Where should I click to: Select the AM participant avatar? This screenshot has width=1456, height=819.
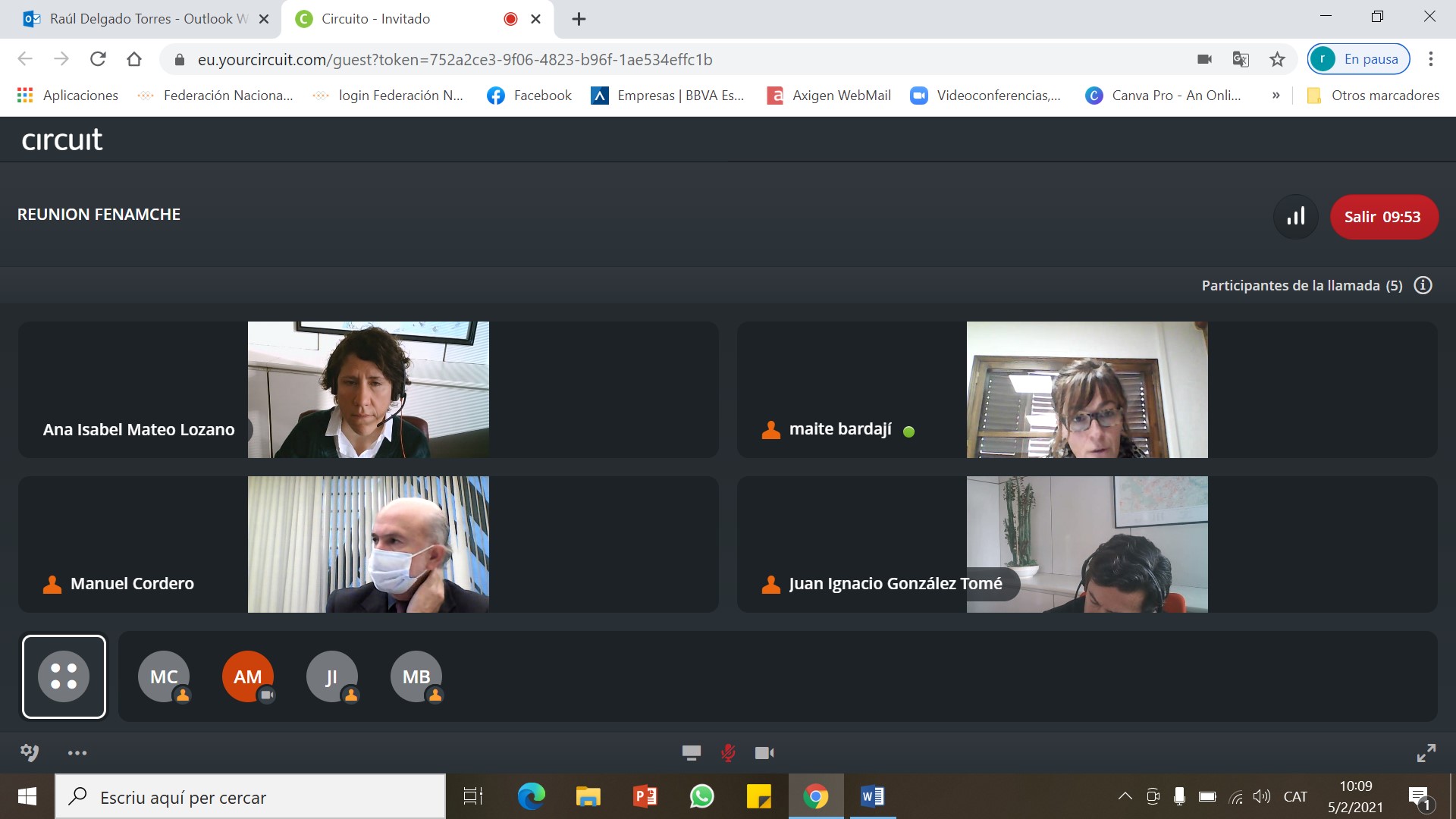coord(248,676)
